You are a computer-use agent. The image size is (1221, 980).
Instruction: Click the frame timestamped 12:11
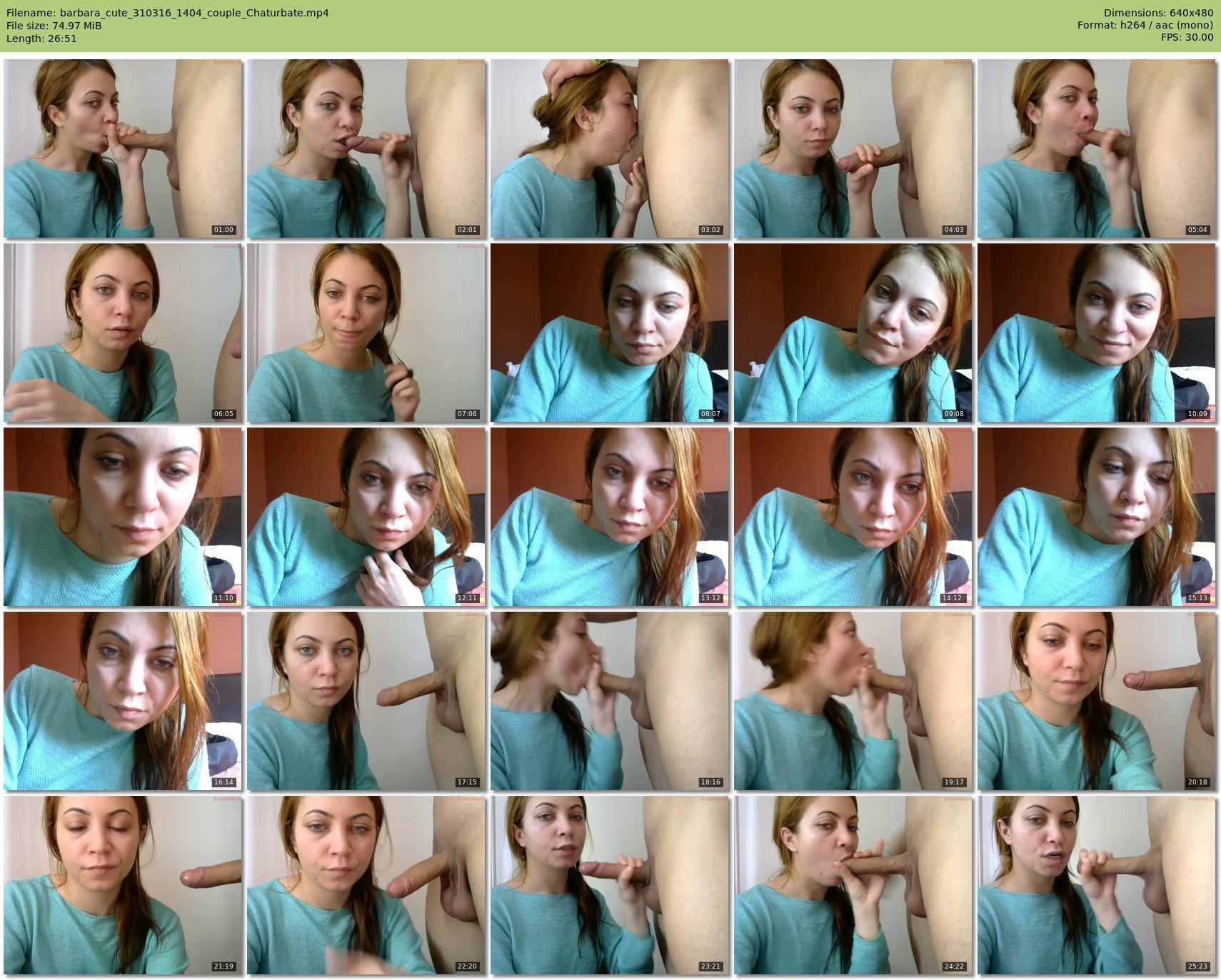click(x=366, y=517)
